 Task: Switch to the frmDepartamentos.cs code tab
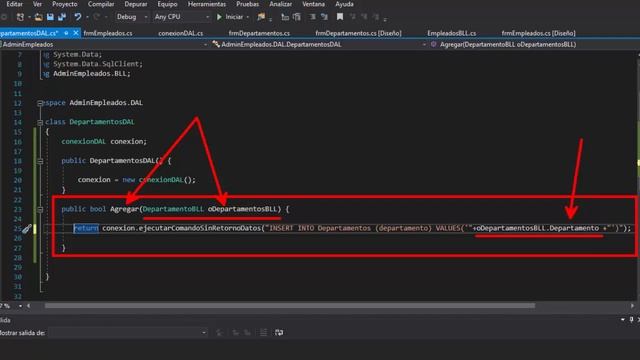tap(259, 33)
